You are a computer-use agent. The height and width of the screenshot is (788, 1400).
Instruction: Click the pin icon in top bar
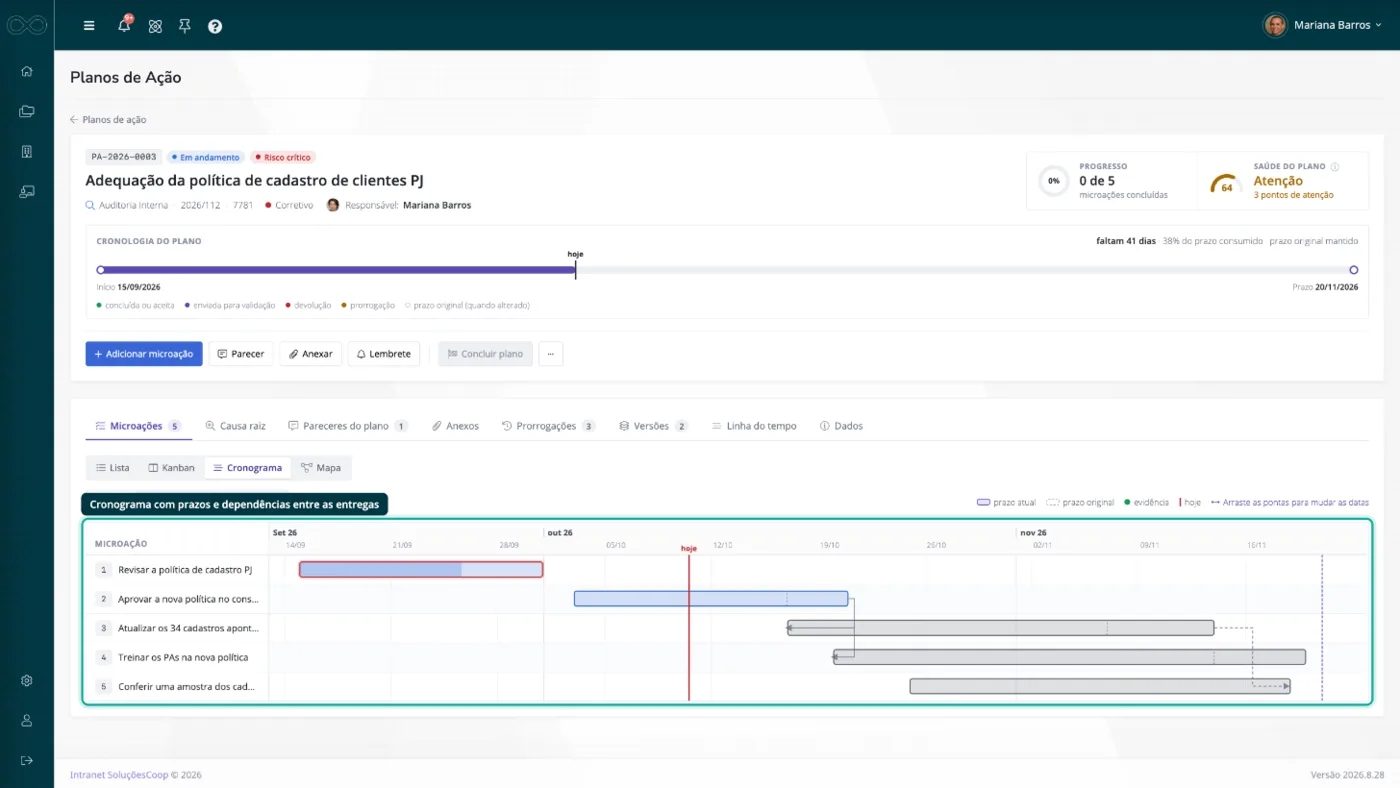(x=184, y=26)
